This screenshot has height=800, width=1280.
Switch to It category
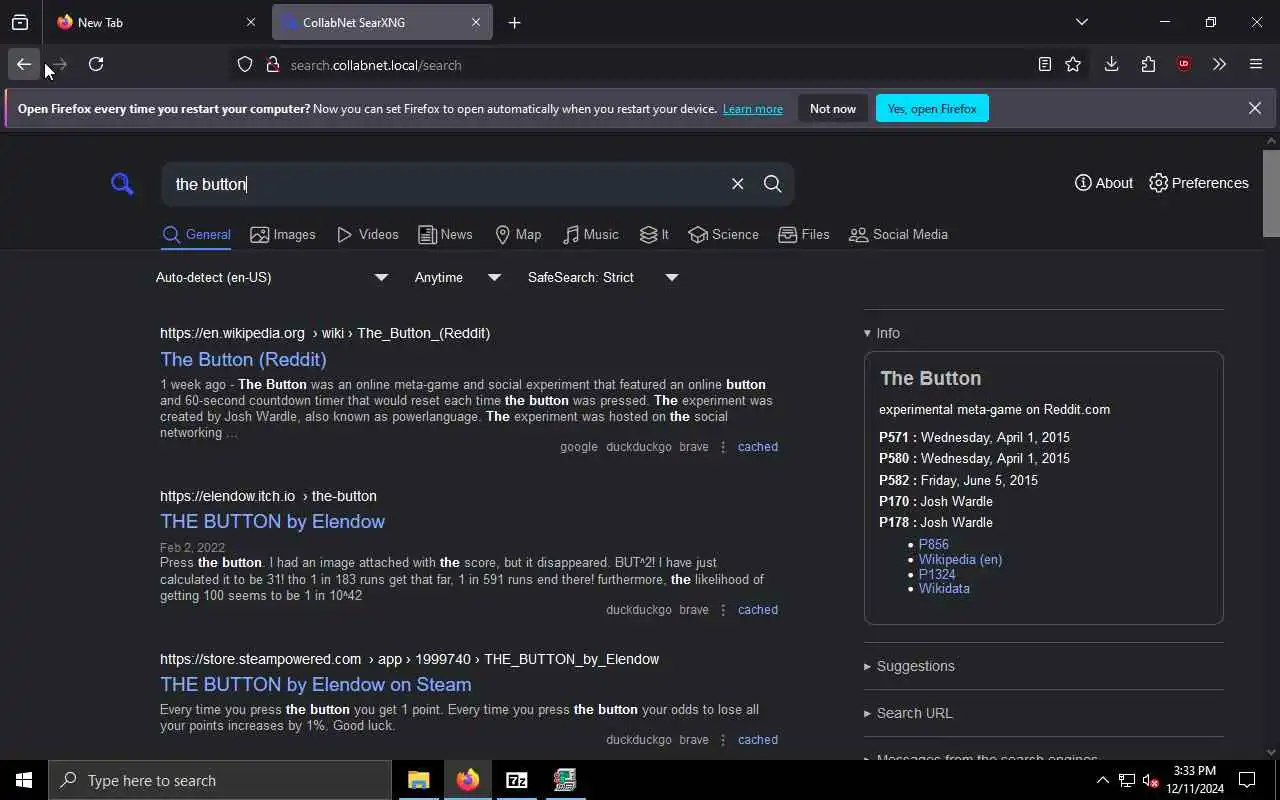point(654,235)
